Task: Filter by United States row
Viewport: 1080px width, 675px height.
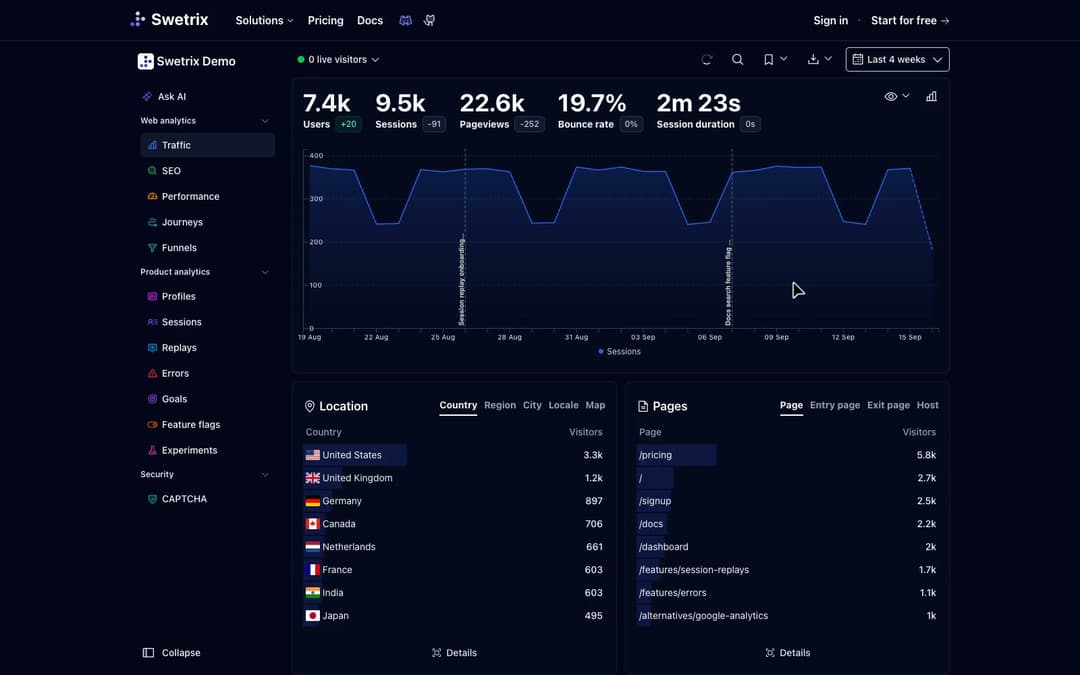Action: click(454, 455)
